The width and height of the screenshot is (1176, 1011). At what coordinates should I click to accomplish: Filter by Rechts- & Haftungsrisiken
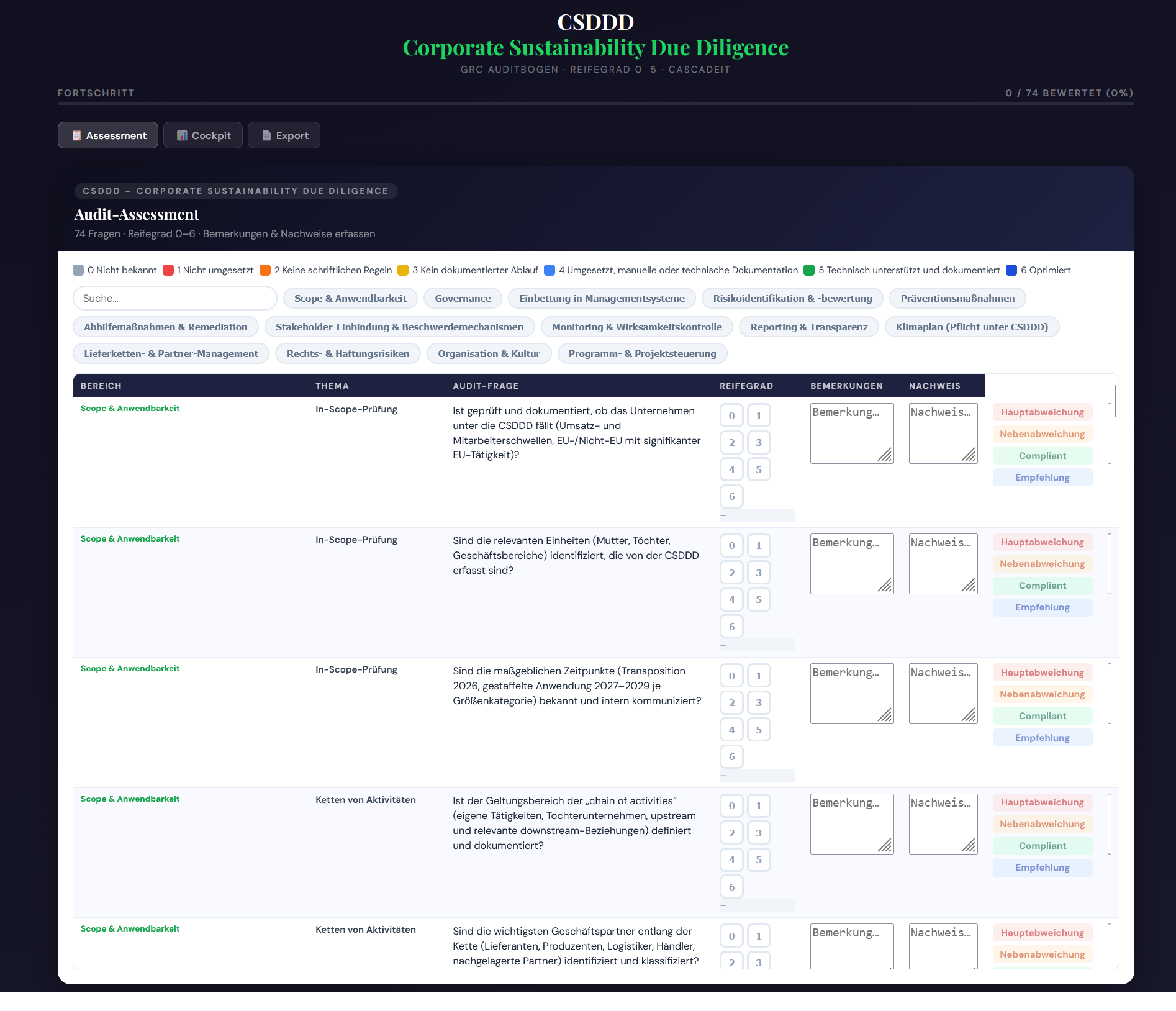(x=348, y=353)
